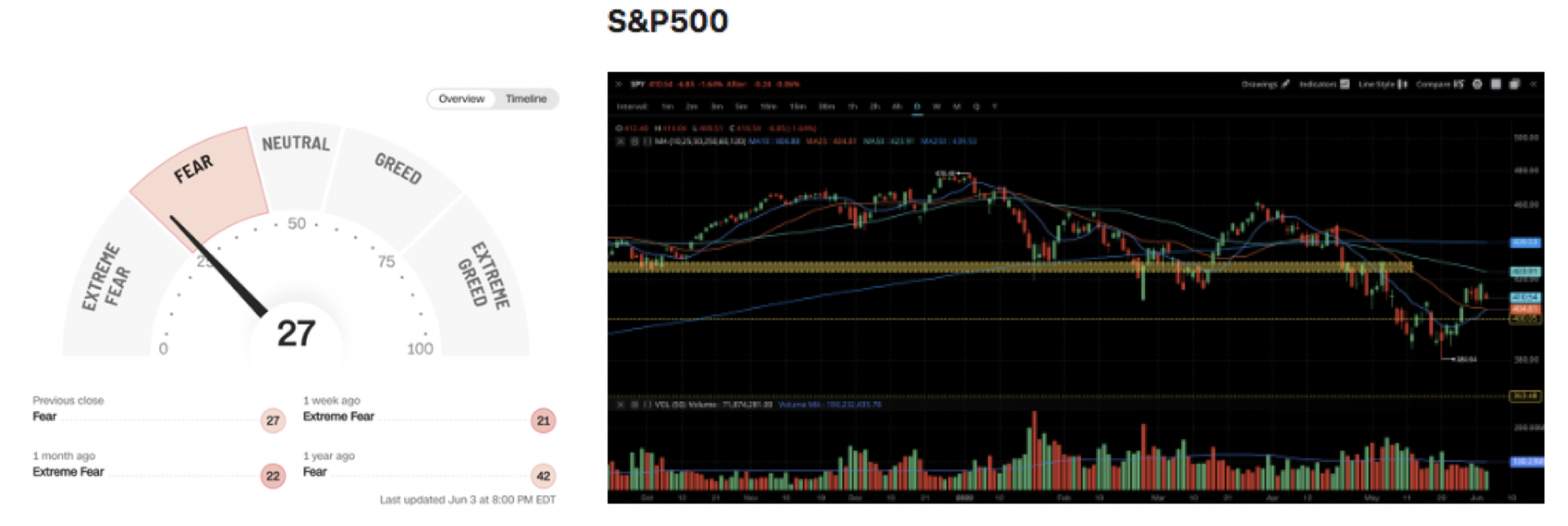Click the yellow 363 price level tag
Screen dimensions: 1568x526
(1526, 396)
